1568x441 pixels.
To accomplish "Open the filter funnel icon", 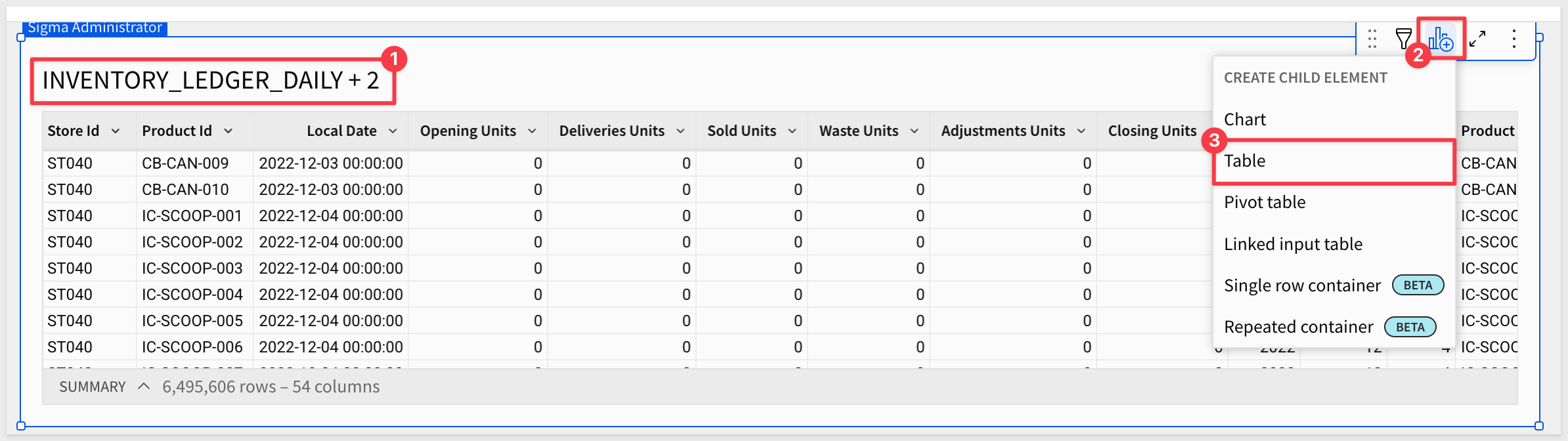I will point(1404,39).
